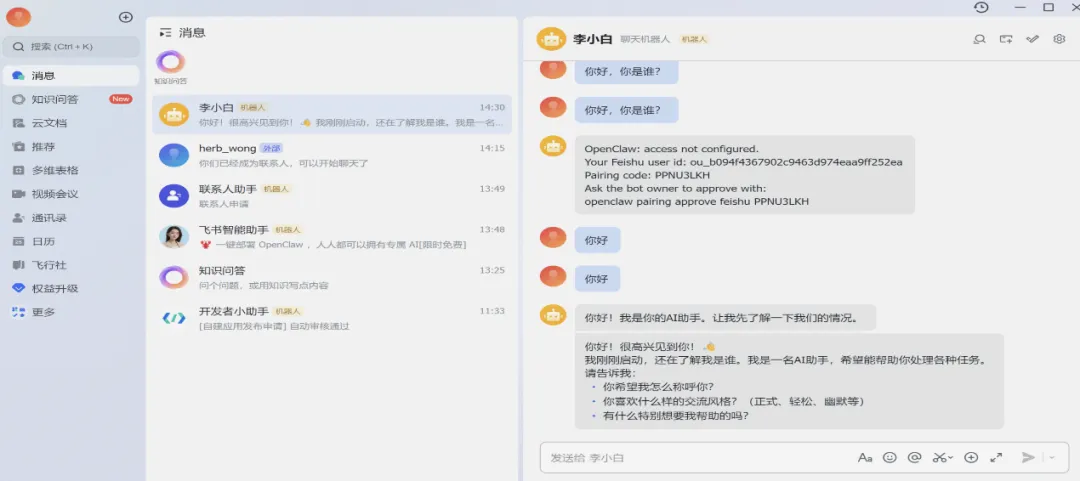The width and height of the screenshot is (1080, 481).
Task: Toggle the message list filter icon beside 消息
Action: click(165, 32)
